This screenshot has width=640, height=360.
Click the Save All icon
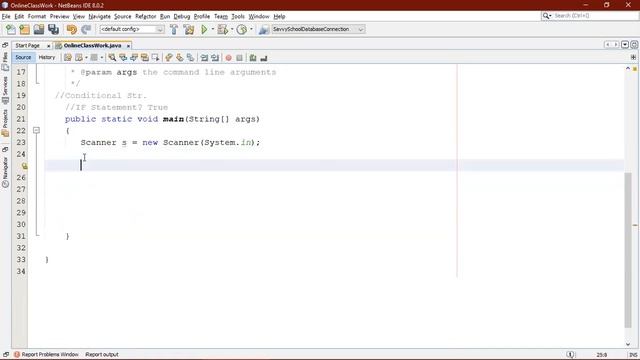(x=53, y=29)
